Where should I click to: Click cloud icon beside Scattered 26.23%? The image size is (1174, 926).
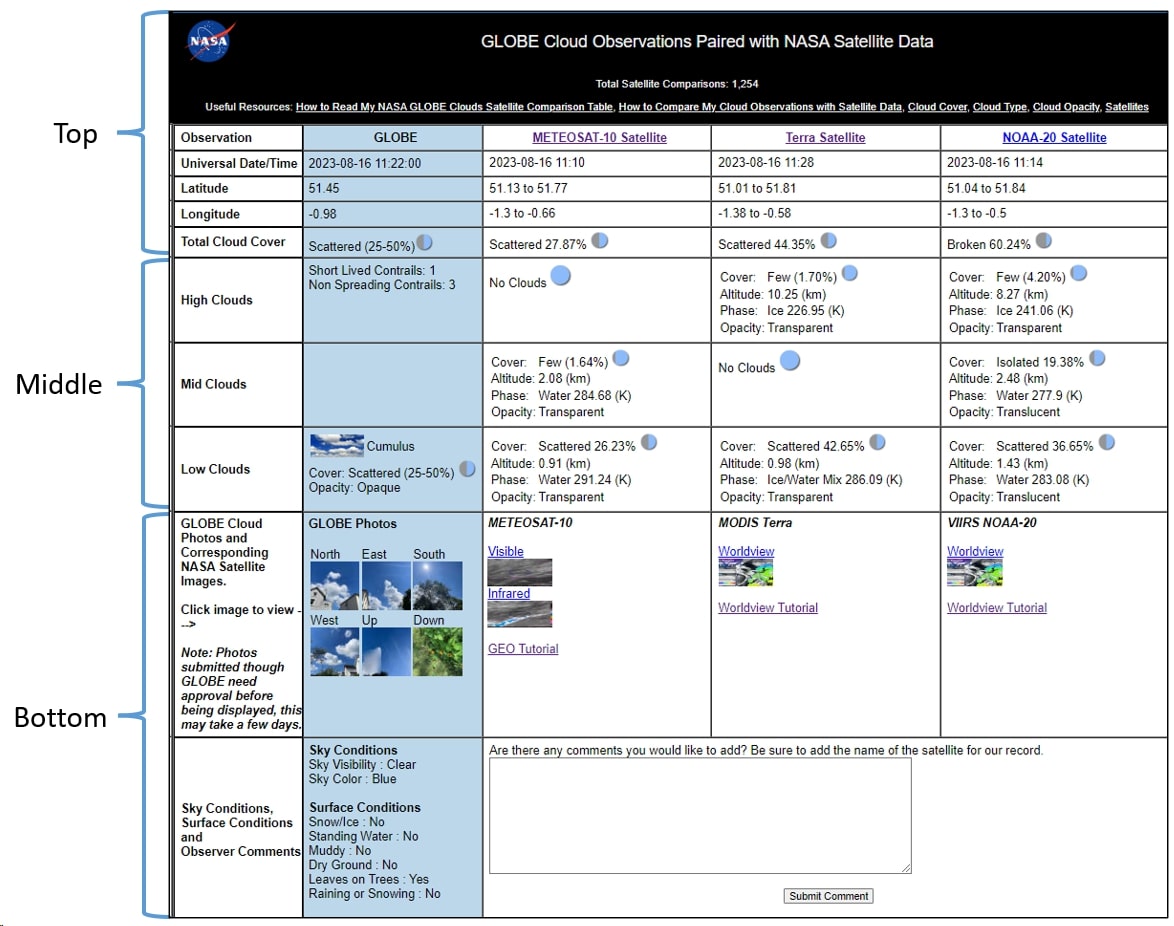pyautogui.click(x=649, y=442)
